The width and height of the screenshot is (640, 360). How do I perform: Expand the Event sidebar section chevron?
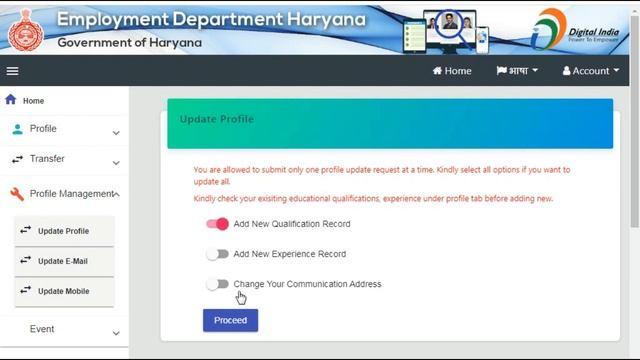[116, 333]
